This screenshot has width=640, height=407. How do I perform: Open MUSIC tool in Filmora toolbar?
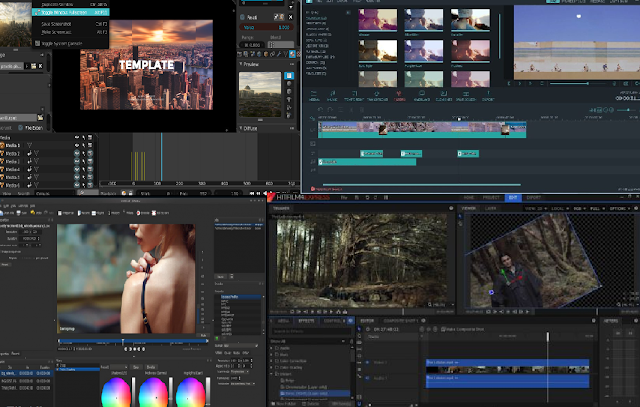[332, 96]
